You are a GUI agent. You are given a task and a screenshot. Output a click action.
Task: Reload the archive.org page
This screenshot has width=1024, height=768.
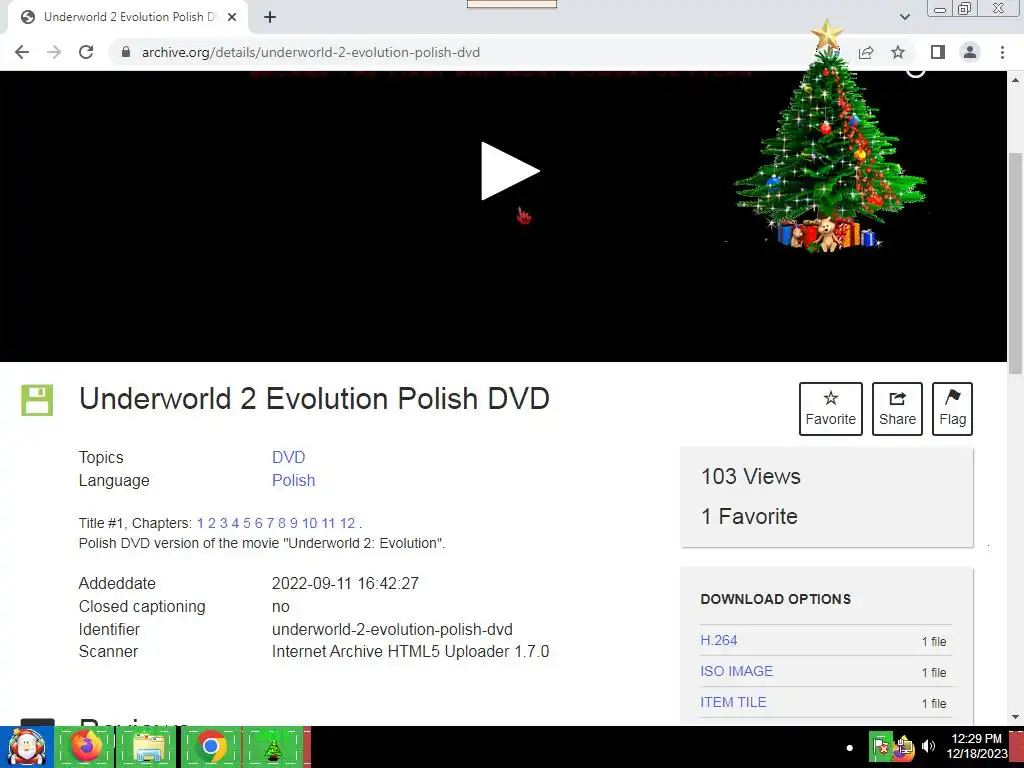tap(86, 52)
